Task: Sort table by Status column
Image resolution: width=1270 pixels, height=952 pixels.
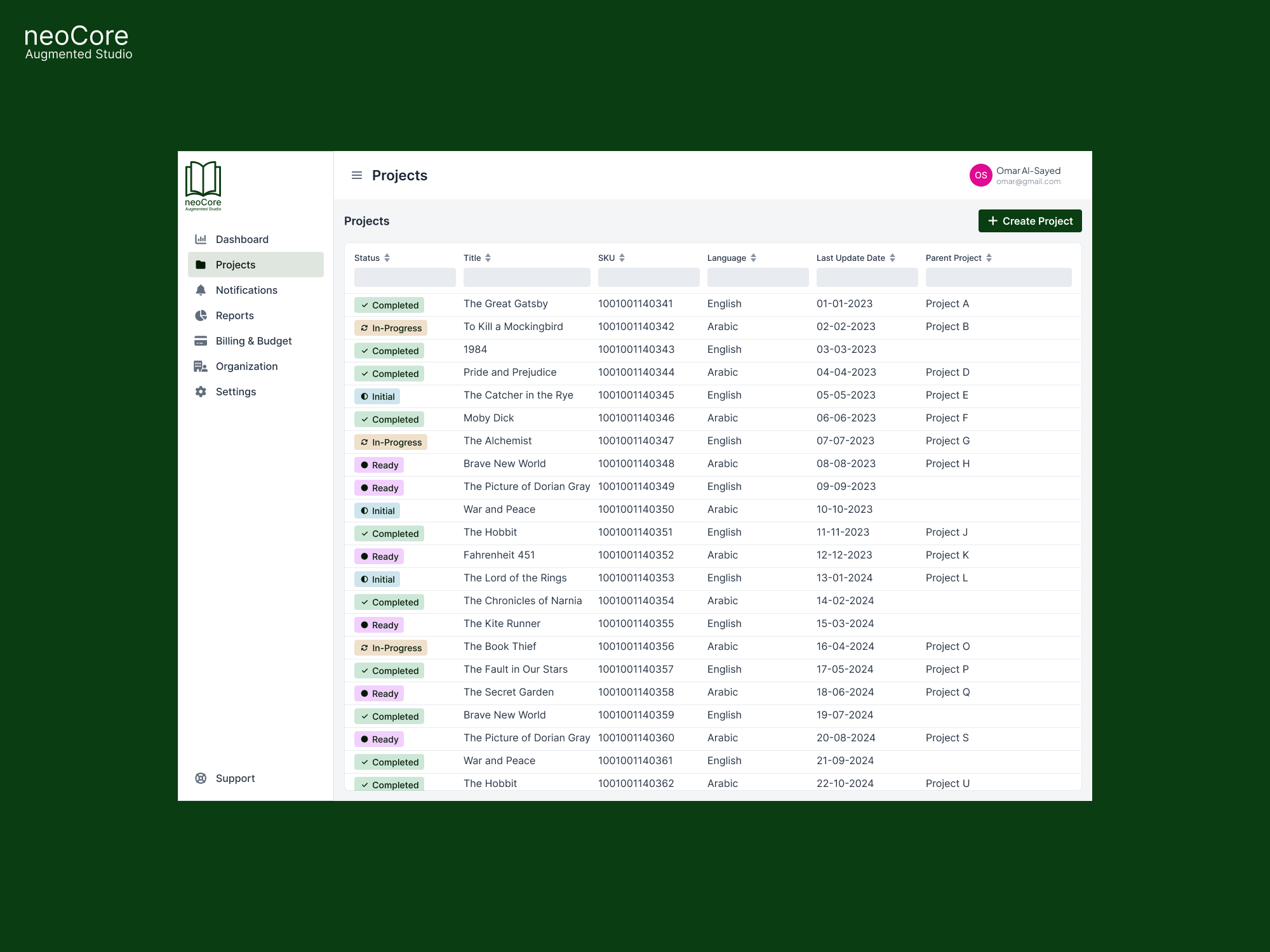Action: 387,258
